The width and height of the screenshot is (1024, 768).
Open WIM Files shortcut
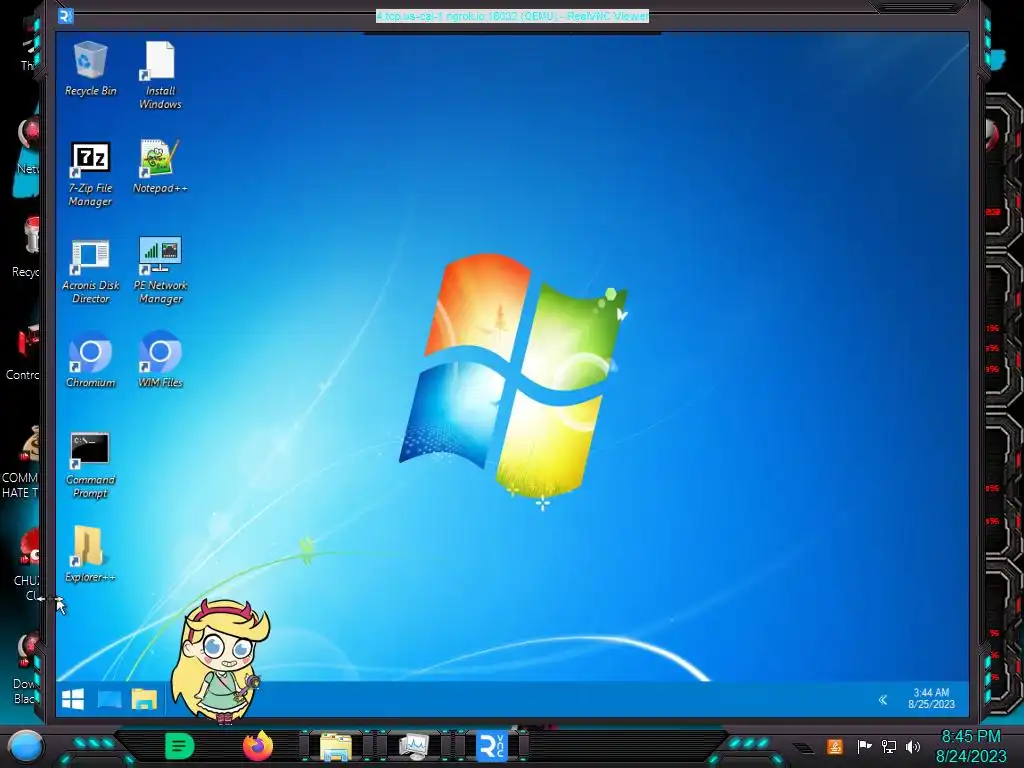coord(160,360)
